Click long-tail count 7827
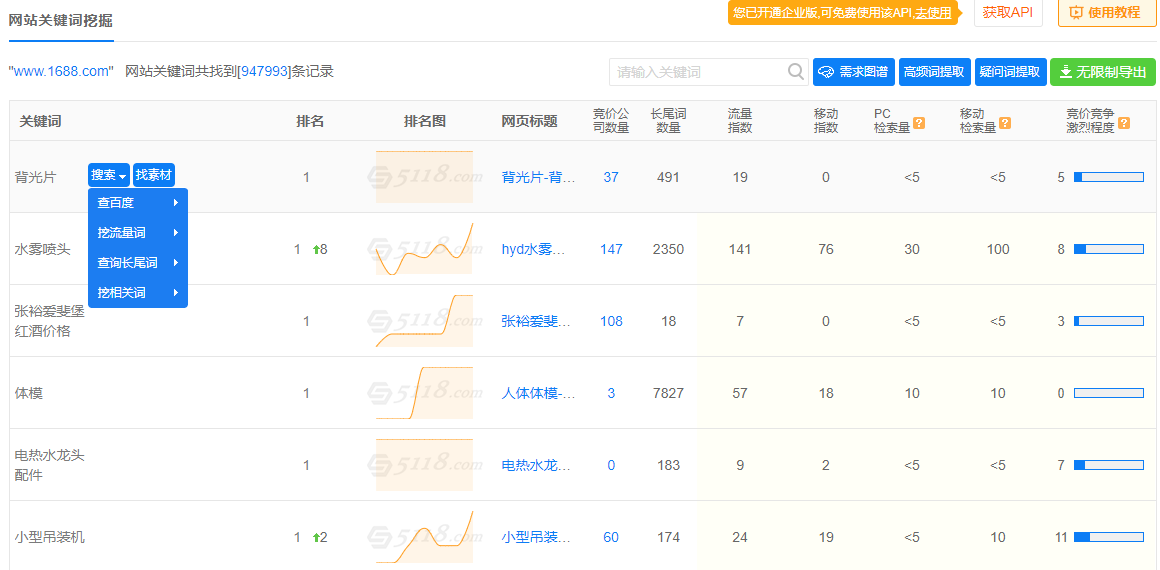Image resolution: width=1160 pixels, height=570 pixels. point(669,393)
